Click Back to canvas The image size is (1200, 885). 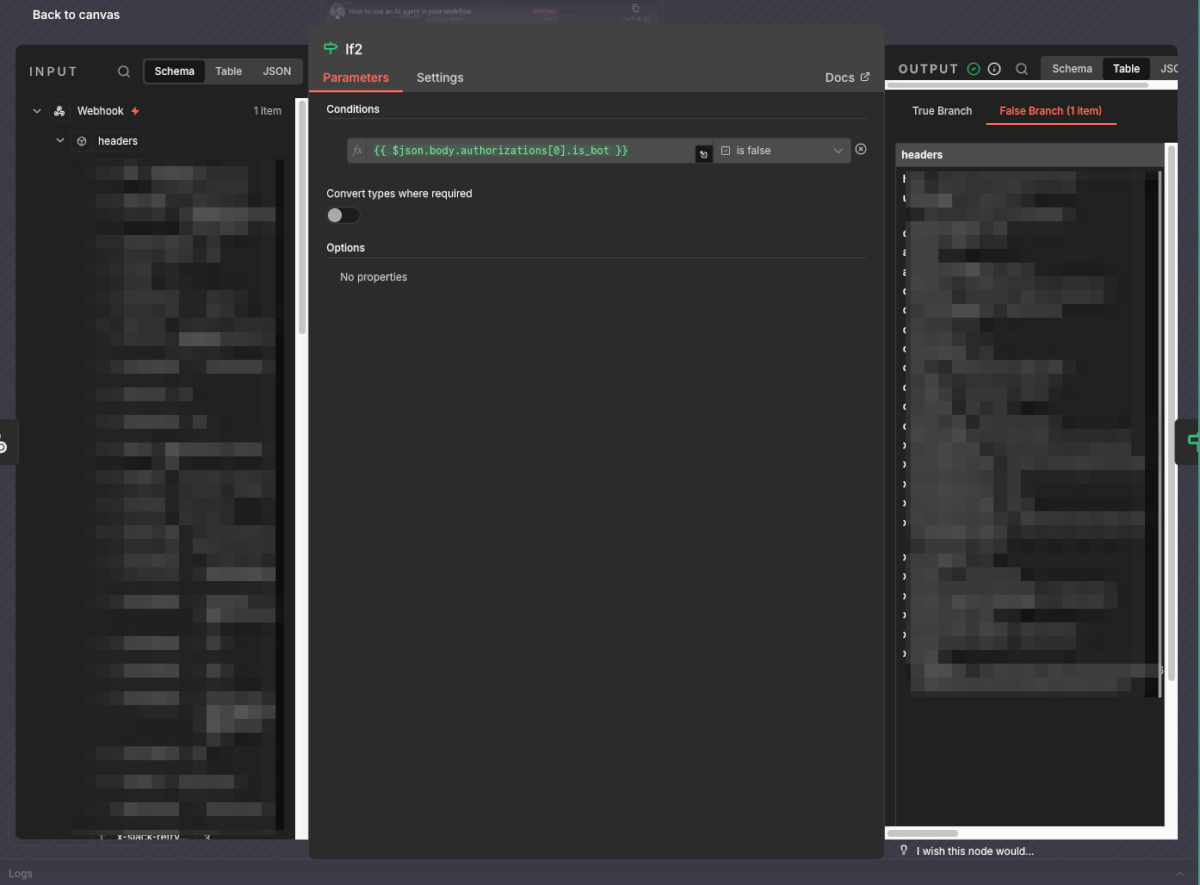tap(76, 15)
